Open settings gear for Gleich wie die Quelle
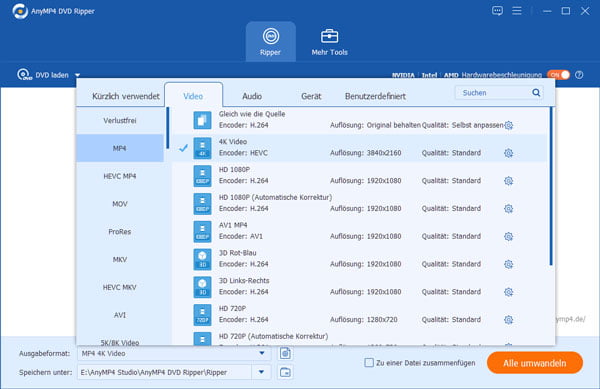 (509, 125)
